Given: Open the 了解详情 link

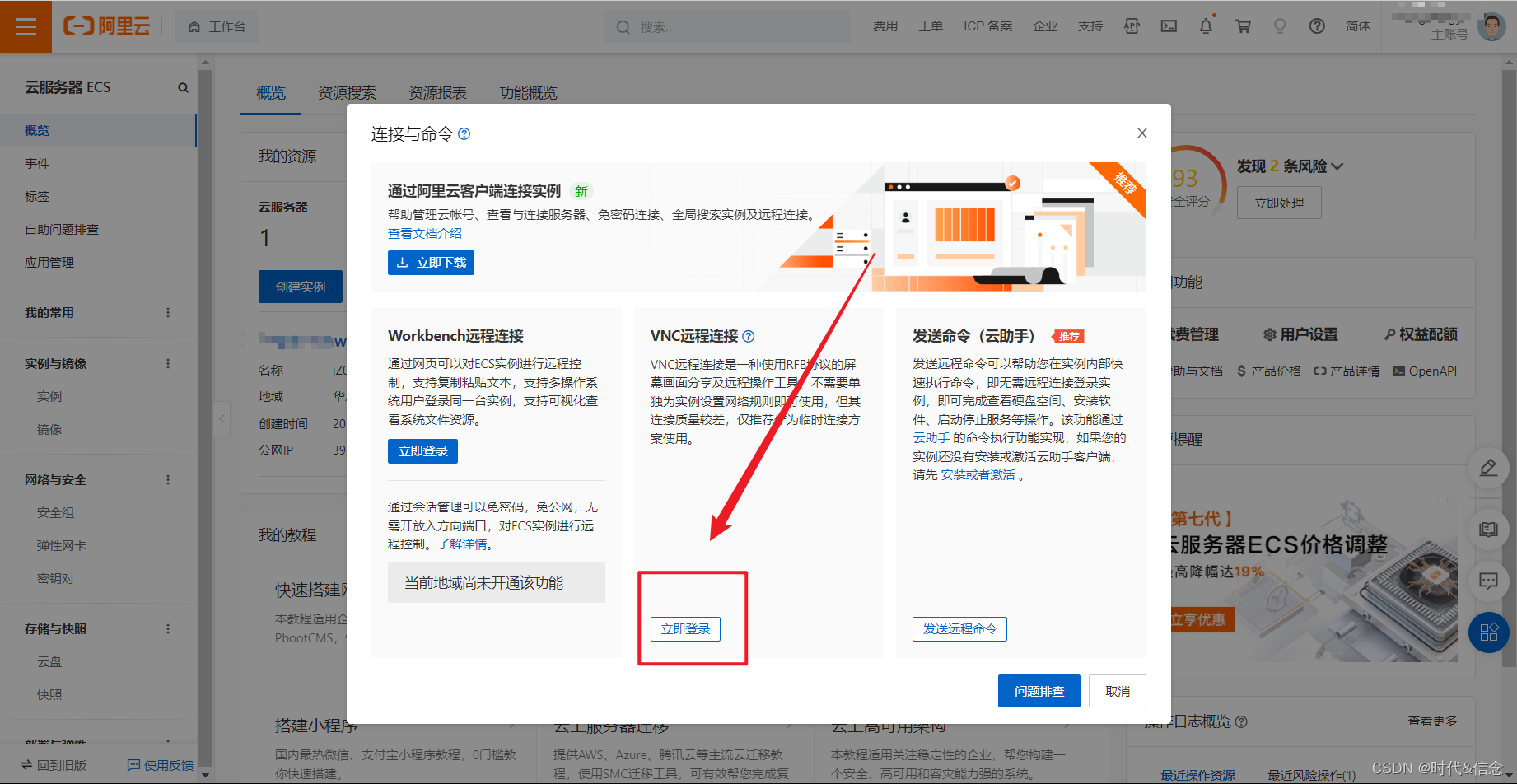Looking at the screenshot, I should click(462, 544).
